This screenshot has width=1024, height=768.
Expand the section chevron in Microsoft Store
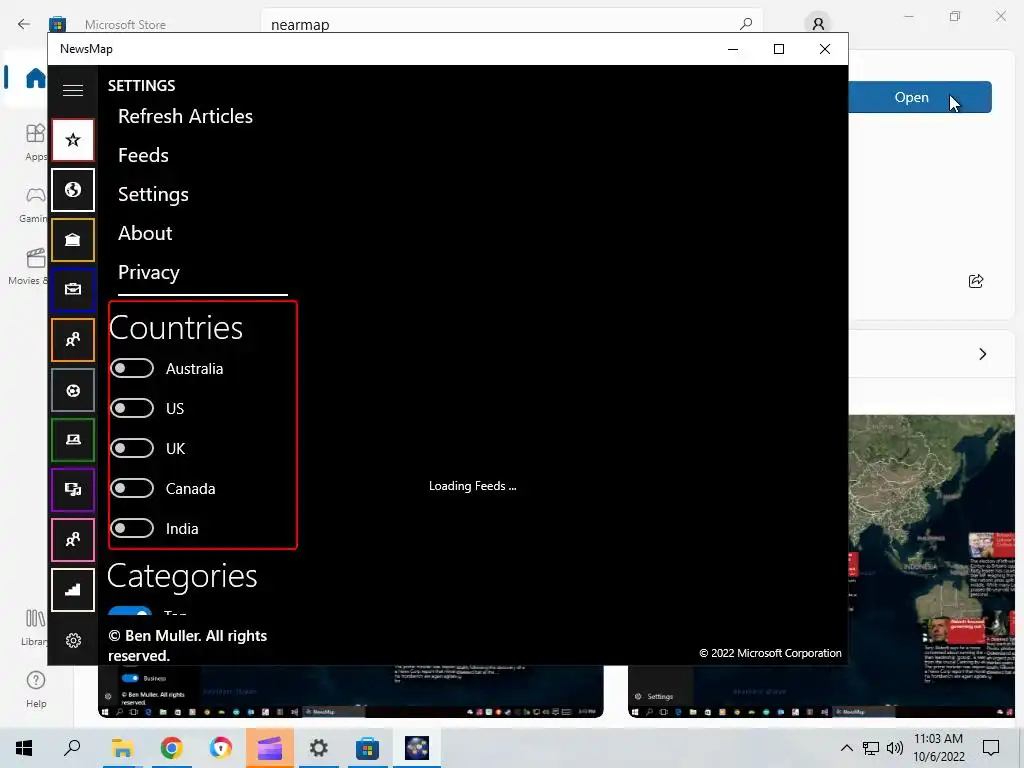click(x=982, y=354)
